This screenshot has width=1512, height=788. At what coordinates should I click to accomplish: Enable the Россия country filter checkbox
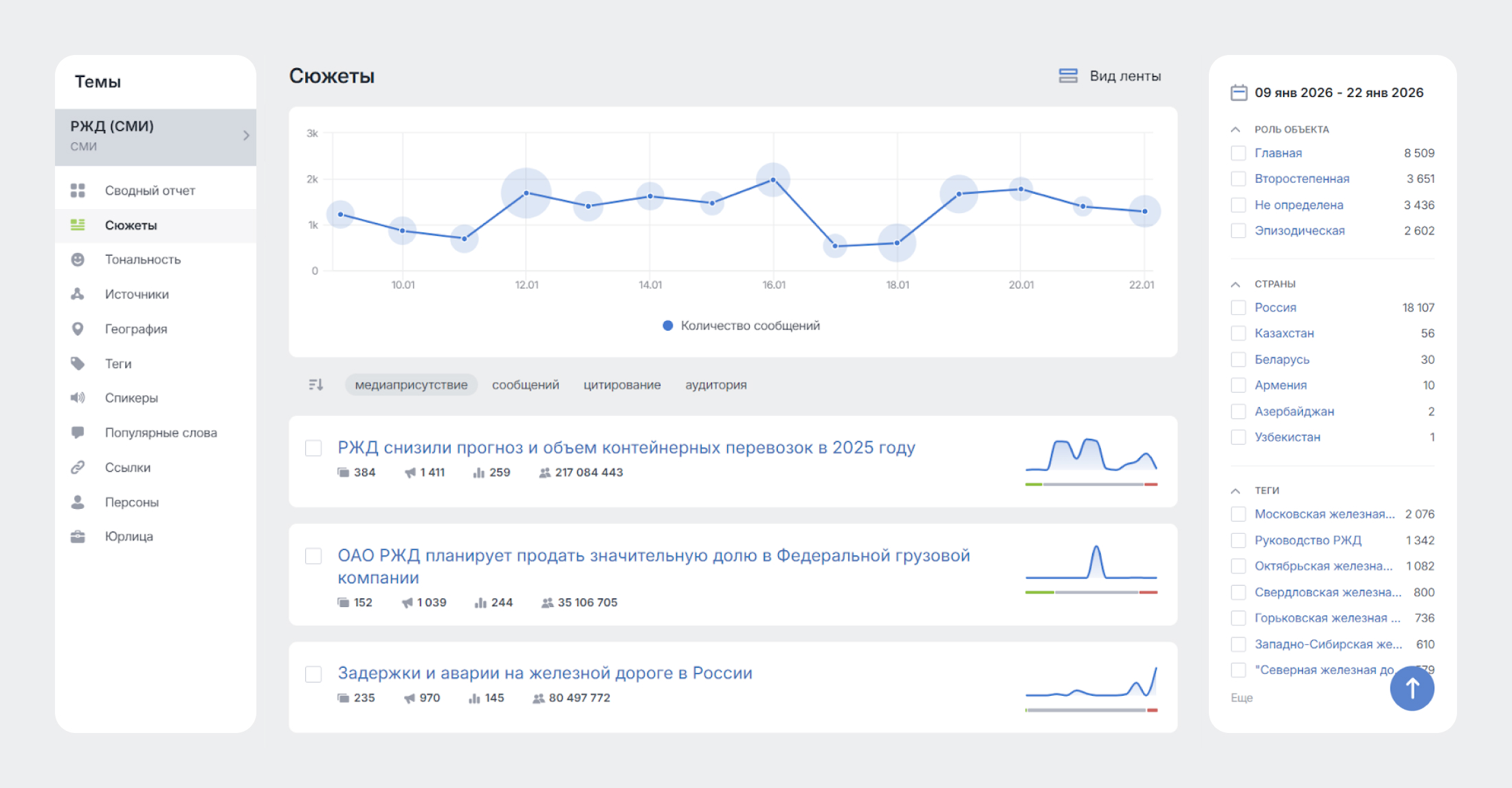1238,307
